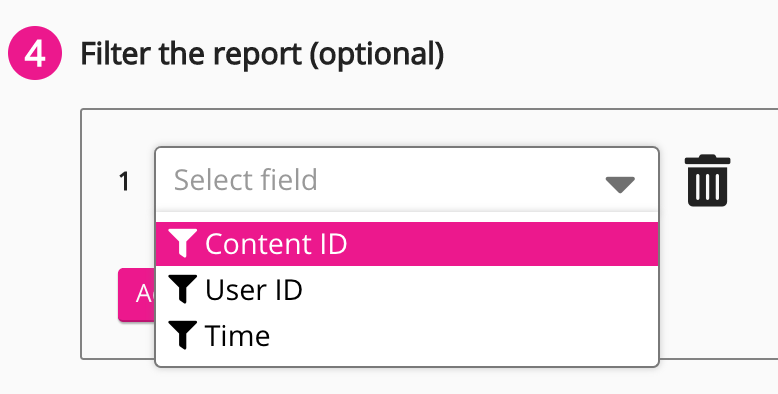Screen dimensions: 778x394
Task: Click the white strip below the Time option
Action: pos(407,362)
